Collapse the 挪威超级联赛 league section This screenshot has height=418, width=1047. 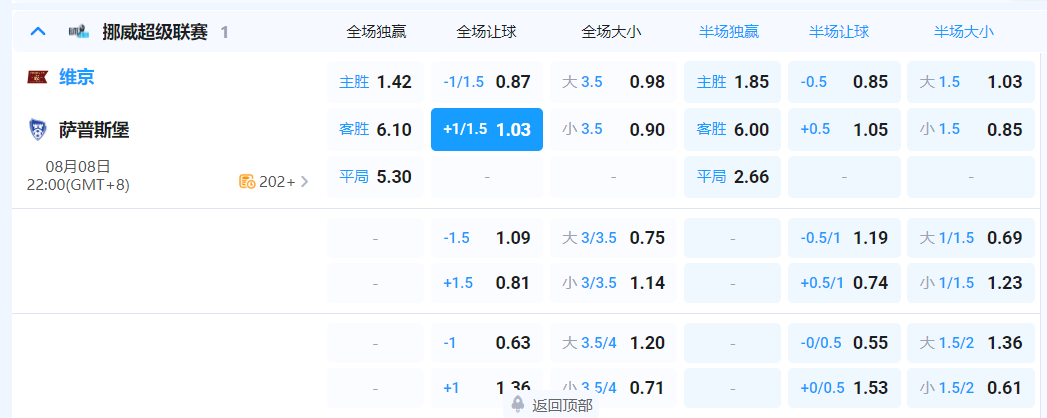tap(38, 31)
